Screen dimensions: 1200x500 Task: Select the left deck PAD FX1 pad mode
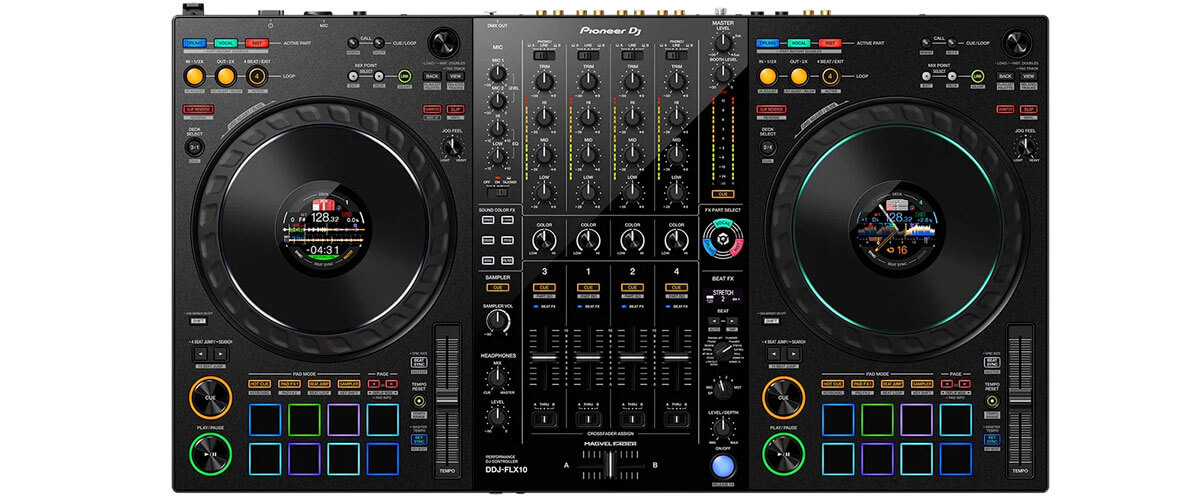pos(290,384)
